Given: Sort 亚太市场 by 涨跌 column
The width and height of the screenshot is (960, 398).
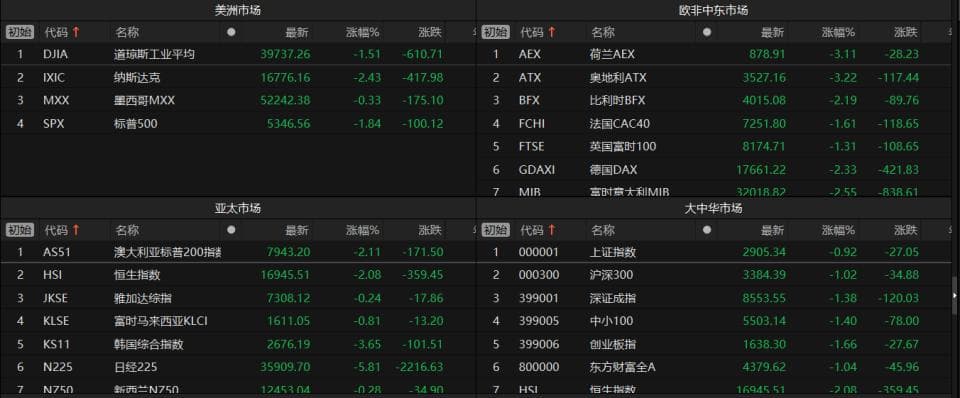Looking at the screenshot, I should click(430, 230).
